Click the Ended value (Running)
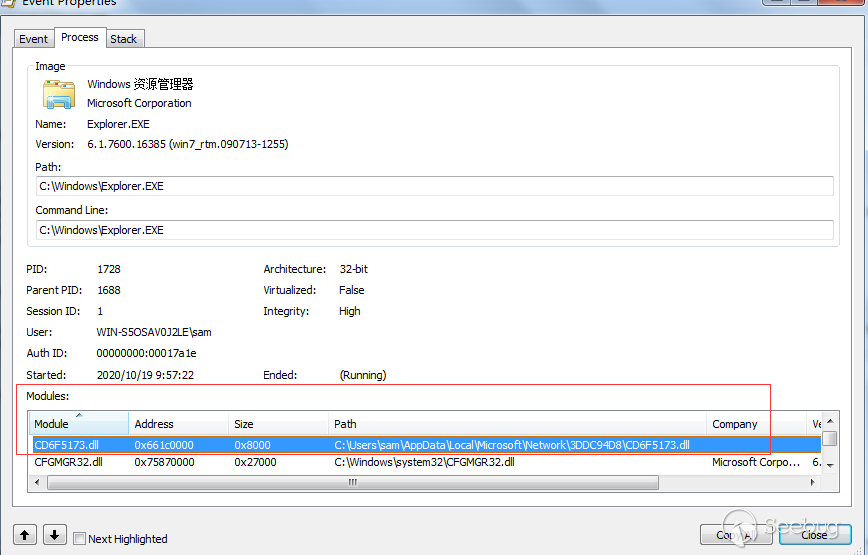Screen dimensions: 868x555 (363, 375)
